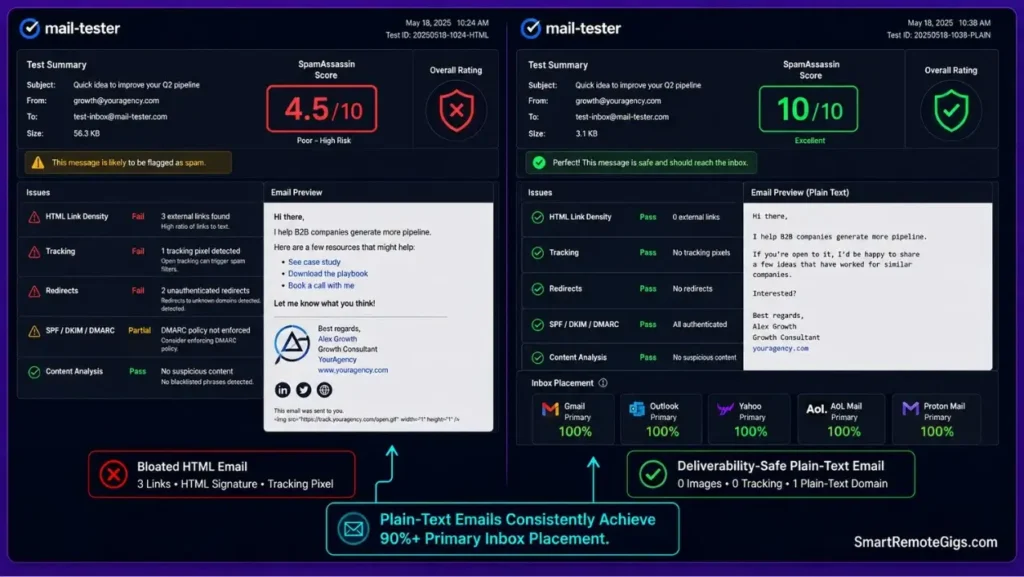The image size is (1024, 577).
Task: Click the globe website icon in signature
Action: tap(324, 390)
